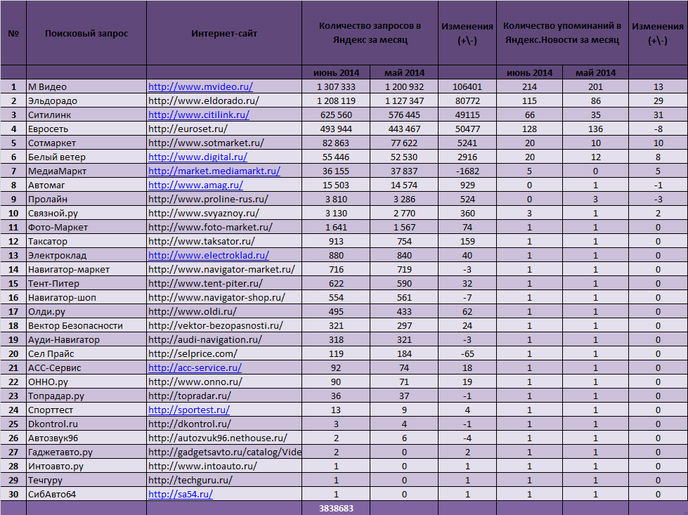Open the digital.ru hyperlink
Viewport: 688px width, 515px height.
pyautogui.click(x=197, y=158)
